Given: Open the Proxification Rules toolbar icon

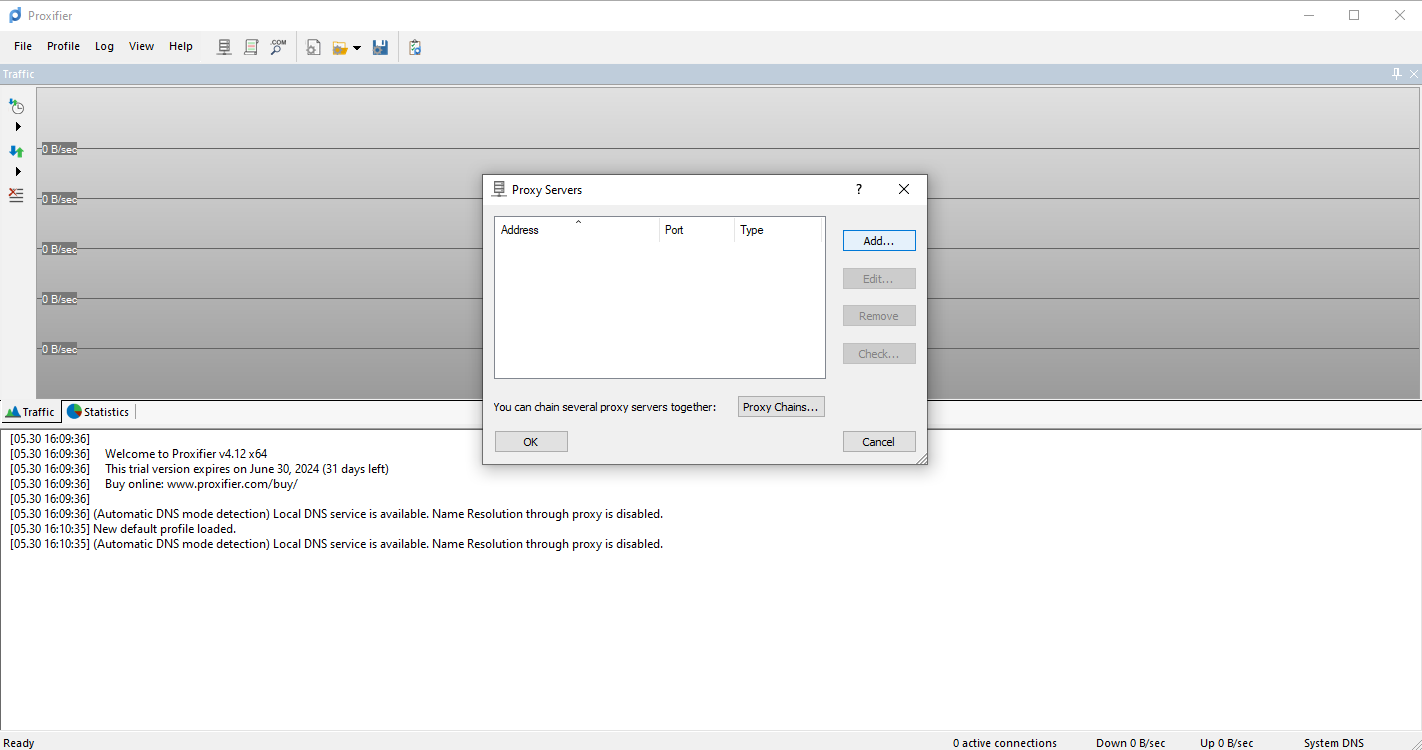Looking at the screenshot, I should point(251,47).
